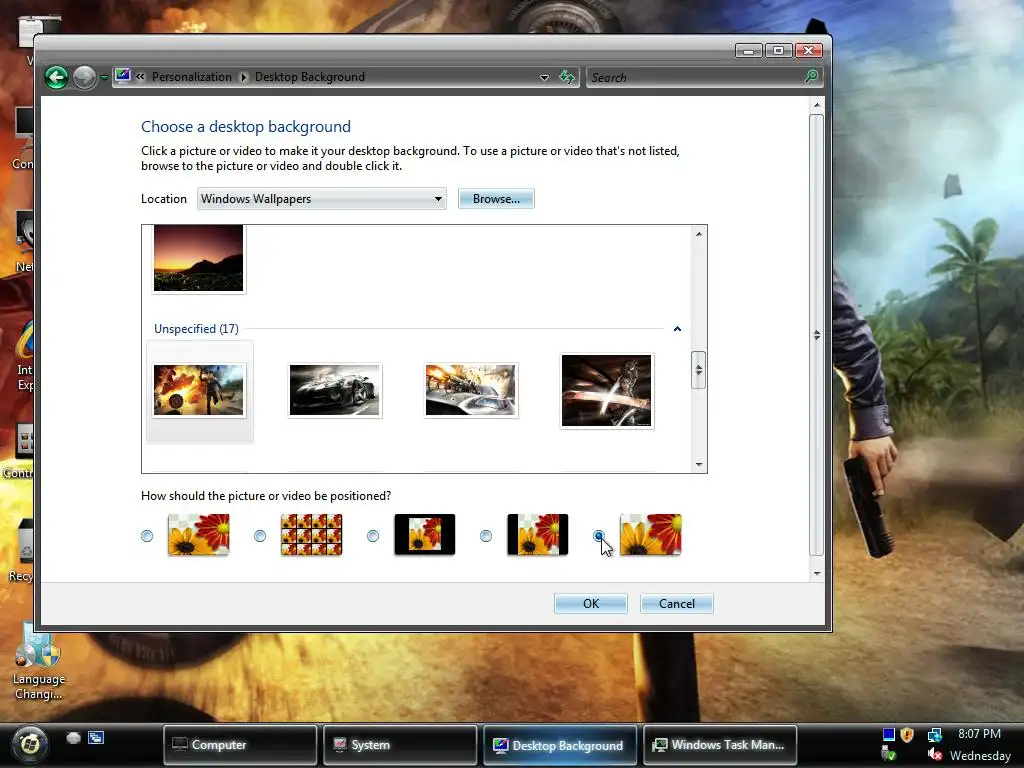This screenshot has height=768, width=1024.
Task: Click the tiled flowers preview image
Action: tap(312, 534)
